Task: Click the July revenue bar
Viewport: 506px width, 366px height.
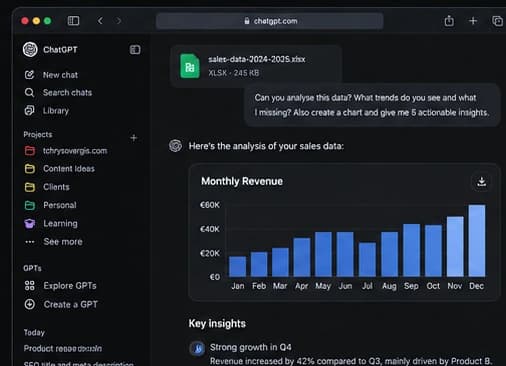Action: click(x=367, y=259)
